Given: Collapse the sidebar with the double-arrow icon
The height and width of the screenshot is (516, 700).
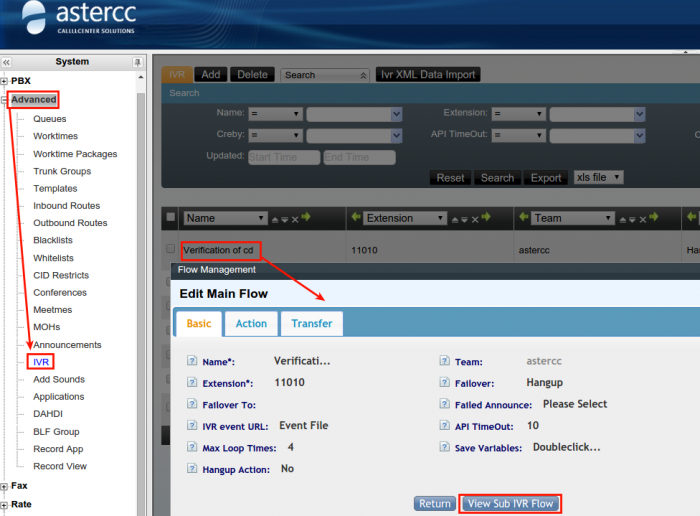Looking at the screenshot, I should click(6, 62).
